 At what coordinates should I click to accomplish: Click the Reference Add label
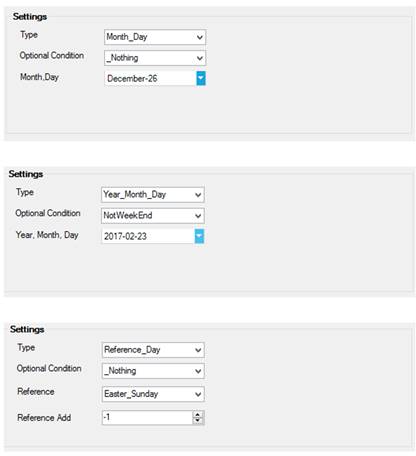[44, 418]
